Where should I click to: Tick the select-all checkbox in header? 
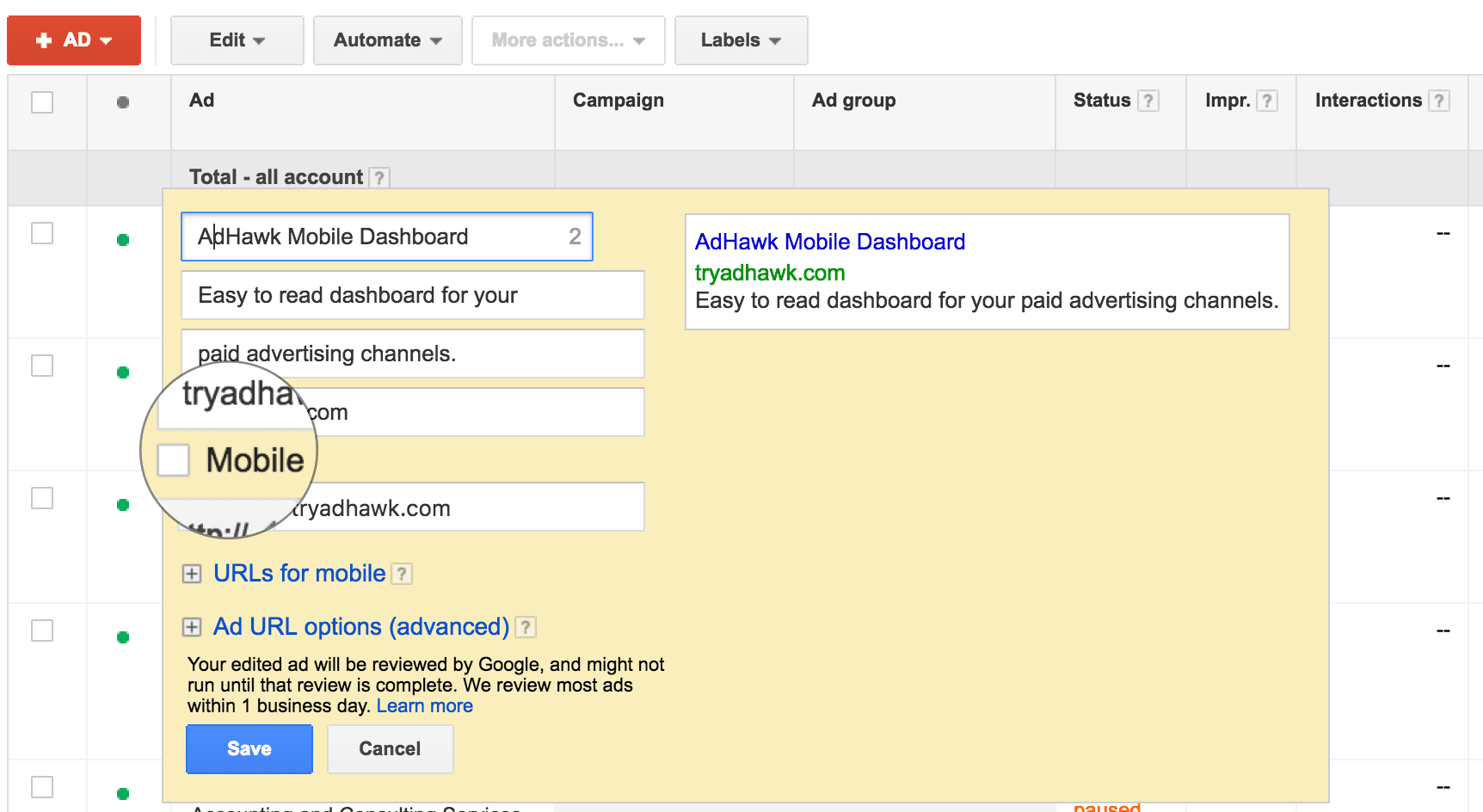42,102
